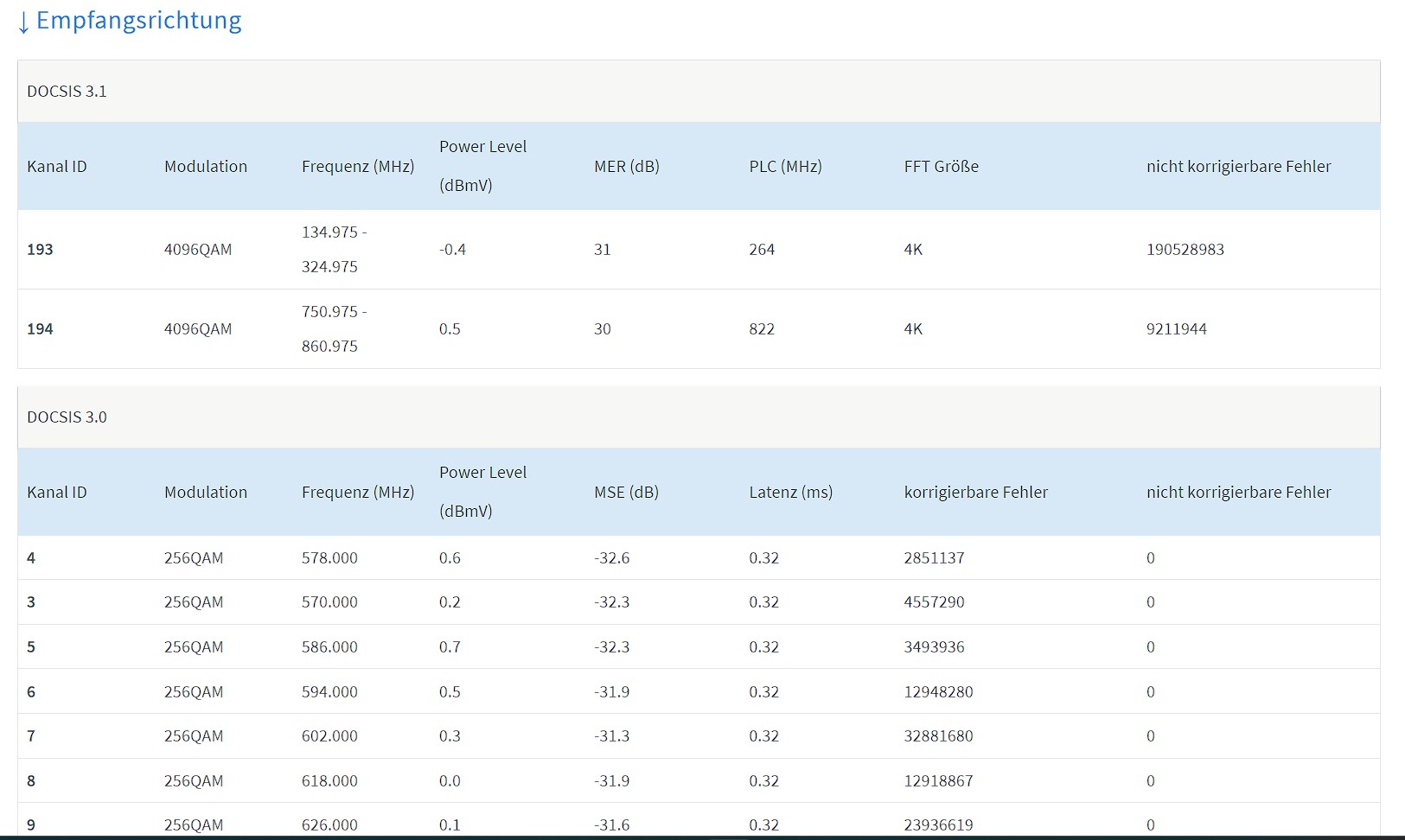Click the 578.000 frequency cell

[329, 558]
